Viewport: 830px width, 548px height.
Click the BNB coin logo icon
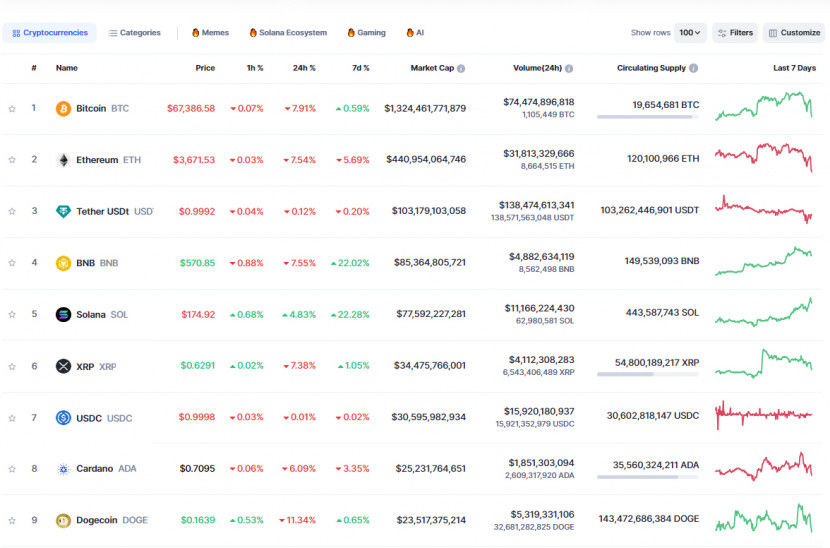coord(63,263)
